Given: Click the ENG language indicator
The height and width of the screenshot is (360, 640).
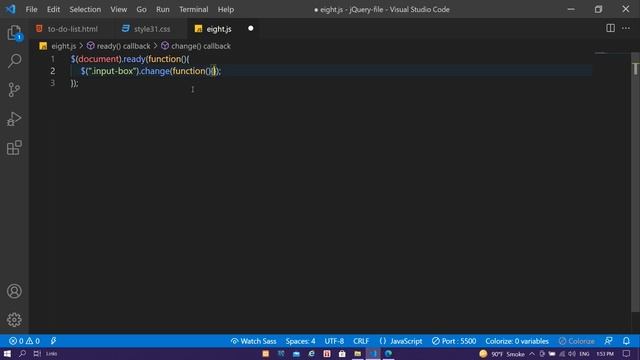Looking at the screenshot, I should click(584, 353).
